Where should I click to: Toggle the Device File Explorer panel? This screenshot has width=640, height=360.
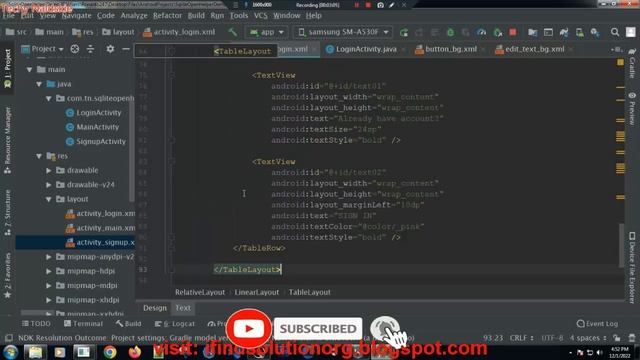point(632,267)
